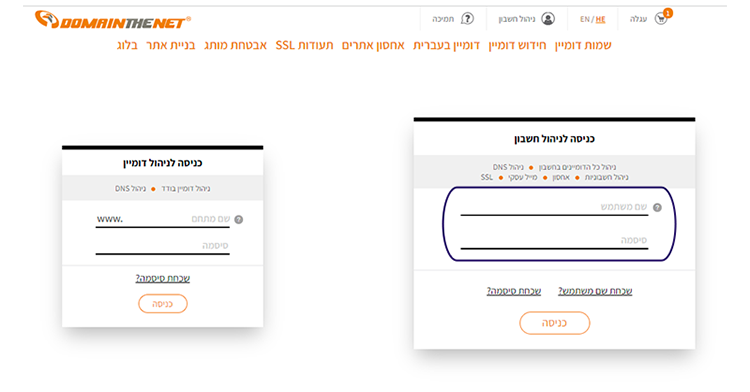Viewport: 750px width, 392px height.
Task: Focus account login סיסמה password field
Action: pyautogui.click(x=554, y=241)
